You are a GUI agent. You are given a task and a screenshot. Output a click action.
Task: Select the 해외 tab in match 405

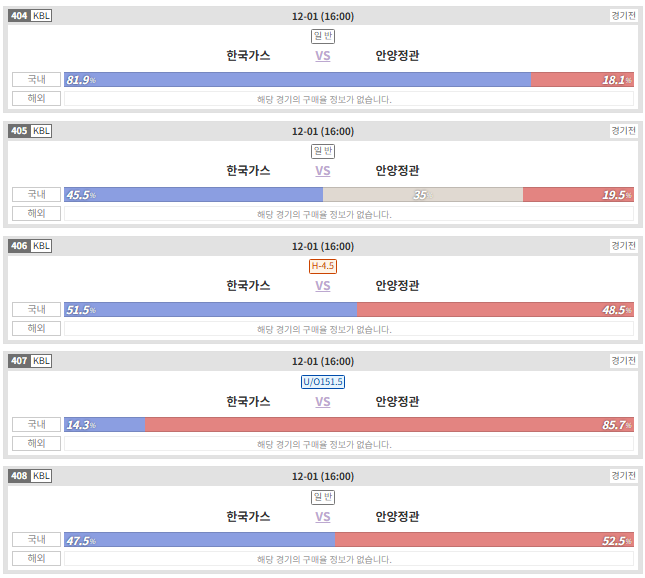click(37, 214)
